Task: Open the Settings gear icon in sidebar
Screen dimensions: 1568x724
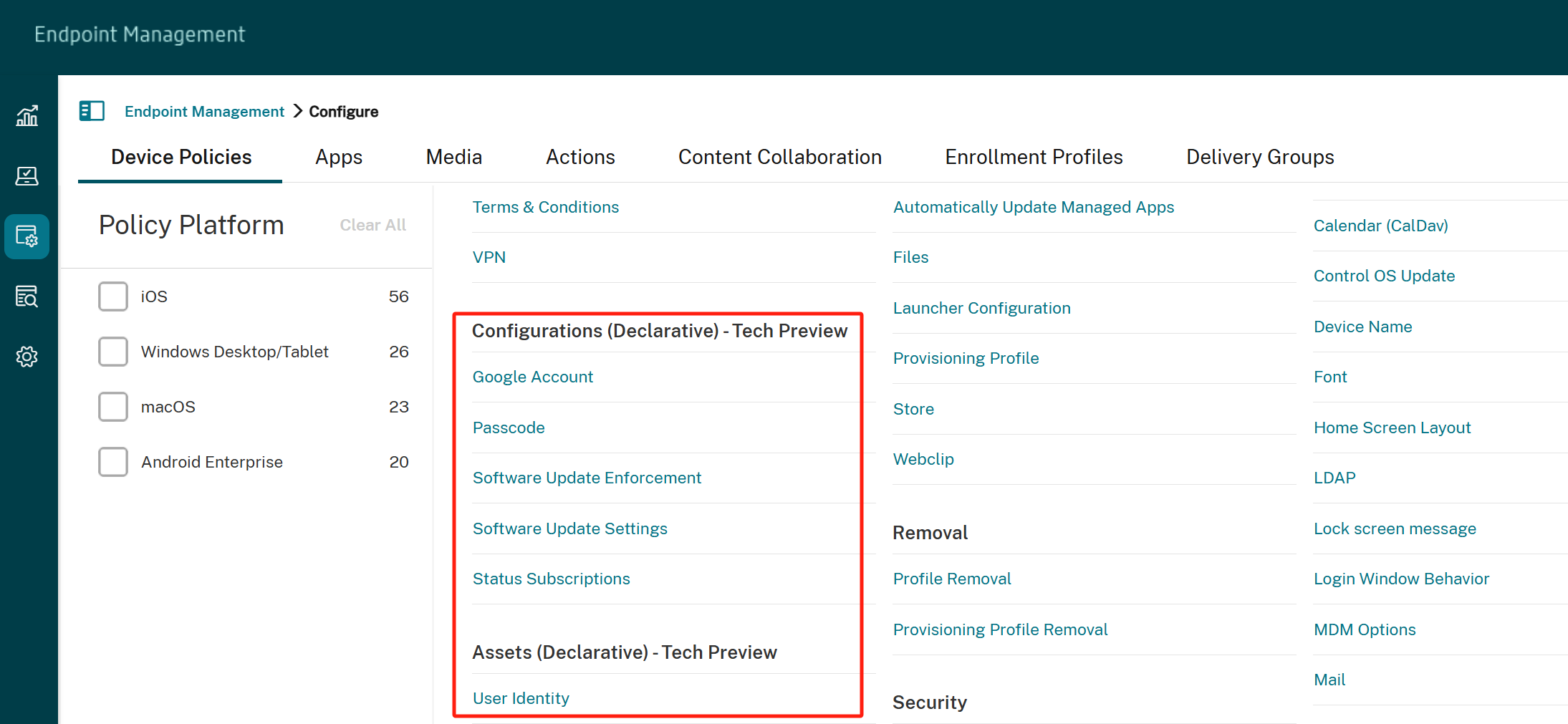Action: [x=27, y=357]
